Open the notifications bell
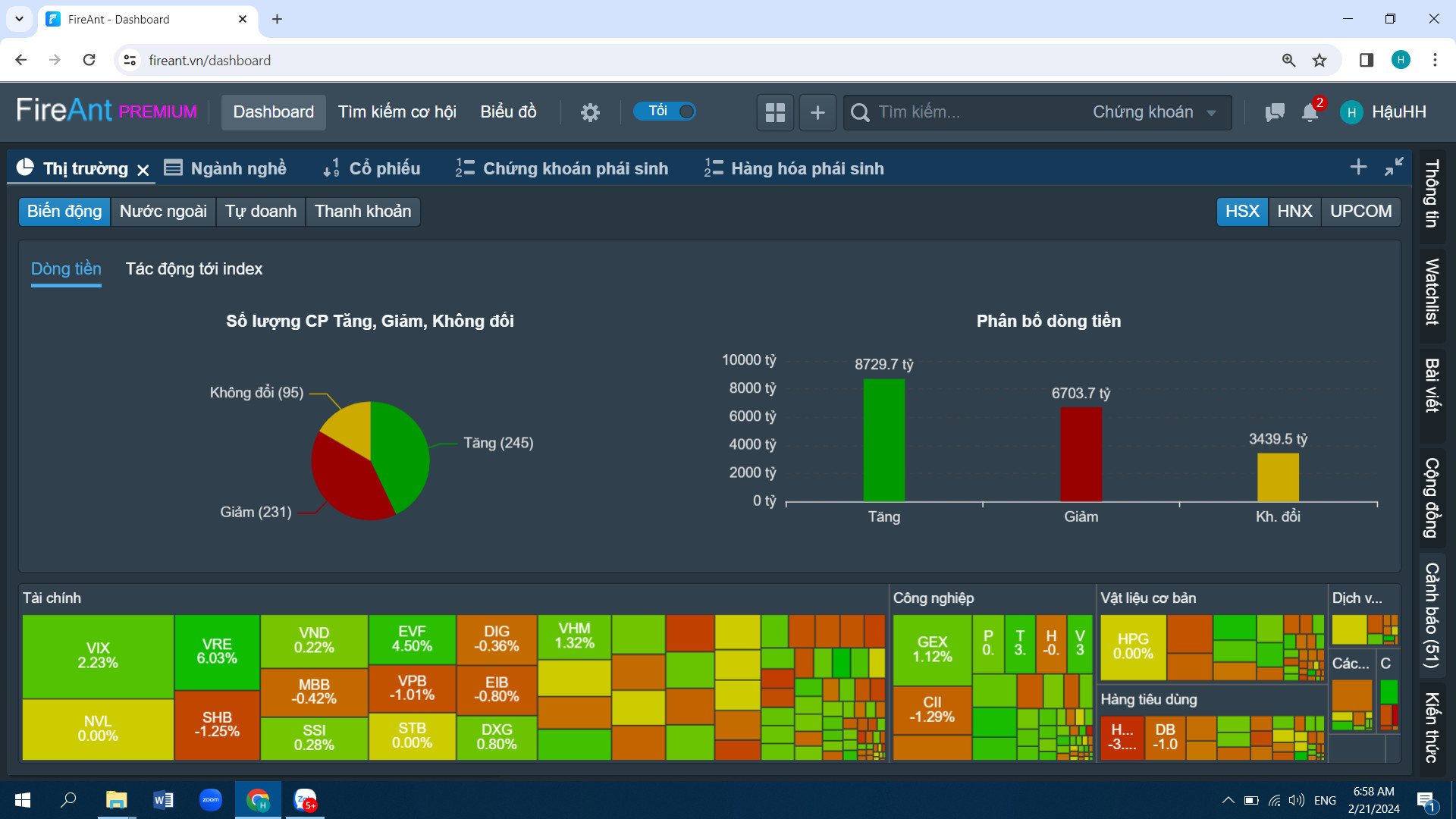This screenshot has width=1456, height=819. (1310, 112)
